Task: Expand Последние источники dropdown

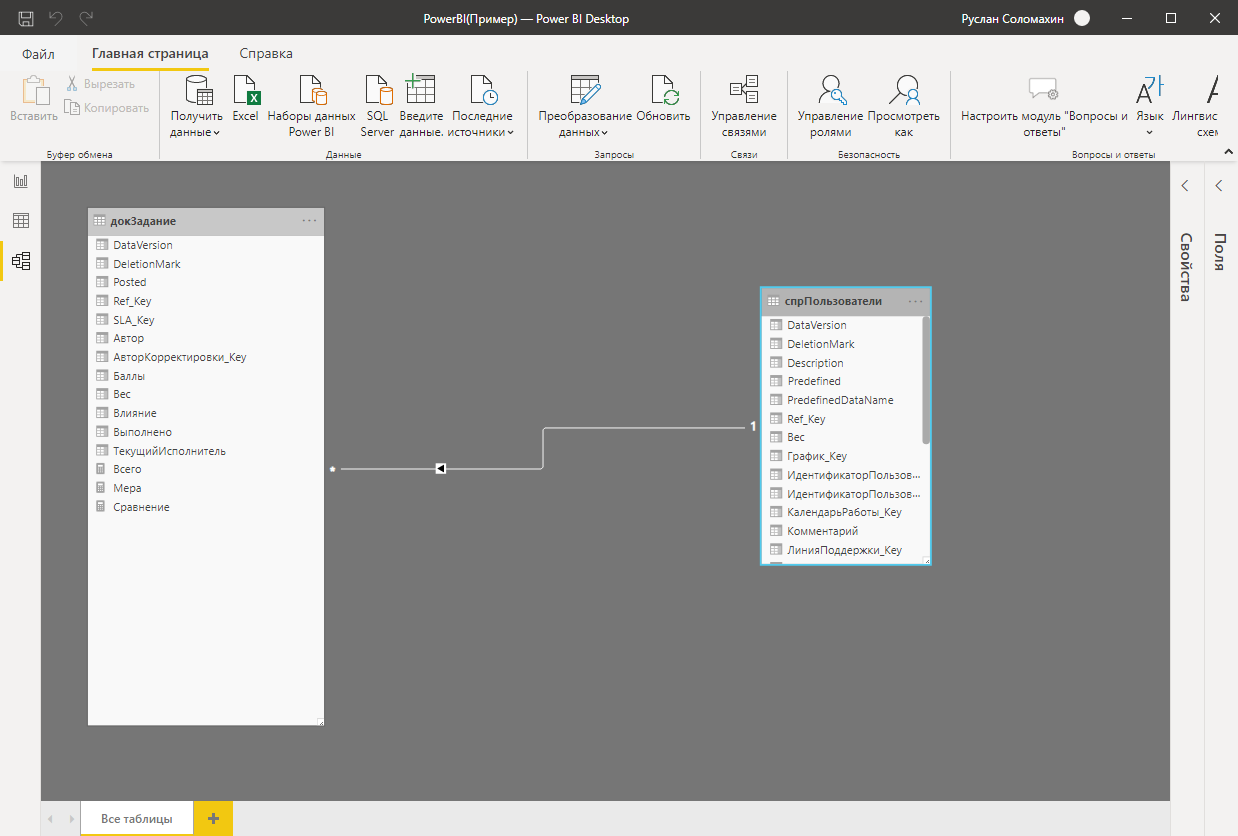Action: (x=510, y=132)
